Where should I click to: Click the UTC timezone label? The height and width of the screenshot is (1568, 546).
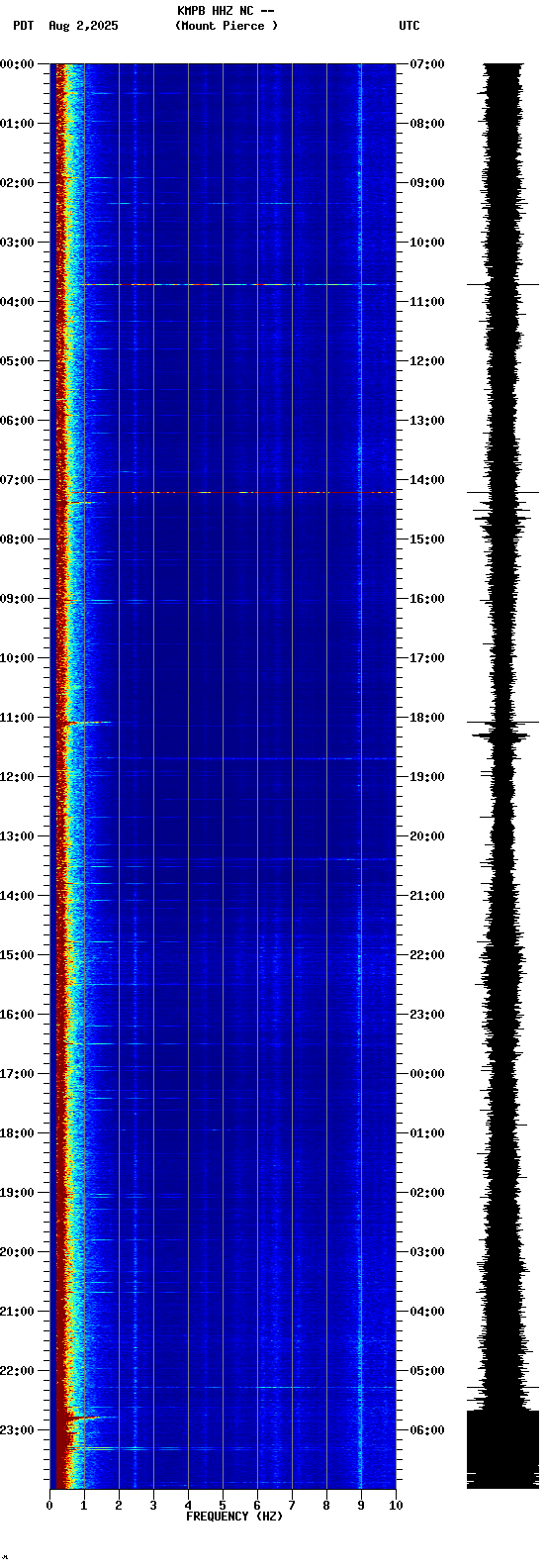point(409,26)
